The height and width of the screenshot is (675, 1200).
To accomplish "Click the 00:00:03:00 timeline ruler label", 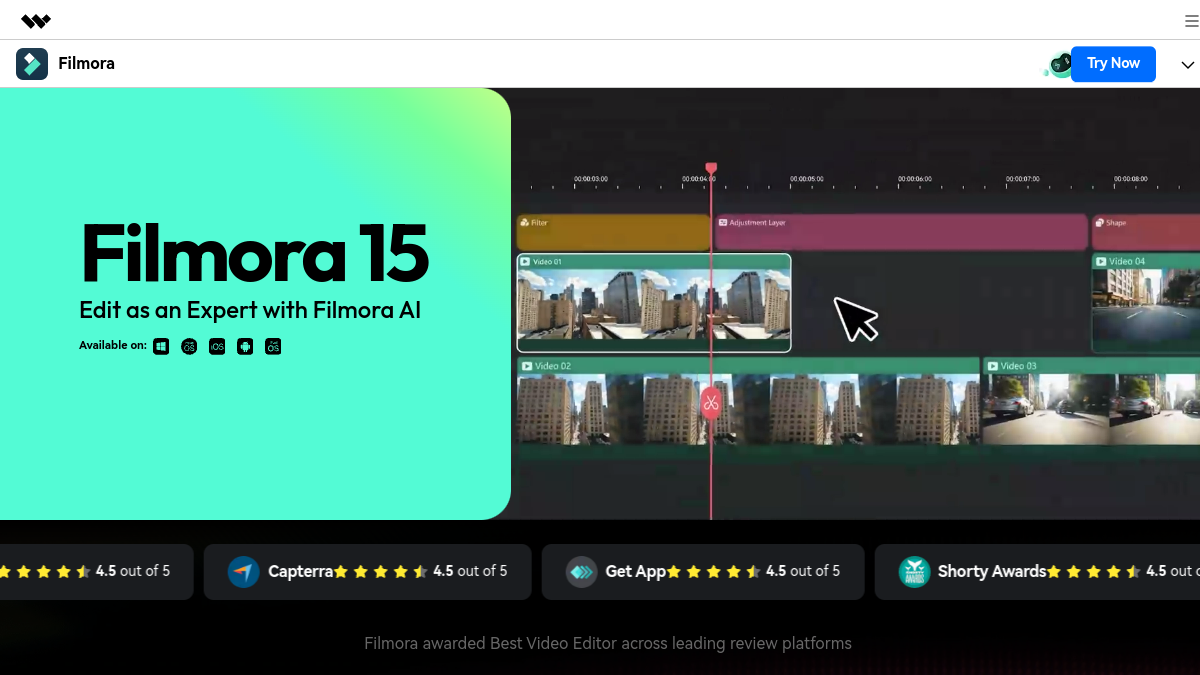I will tap(590, 179).
